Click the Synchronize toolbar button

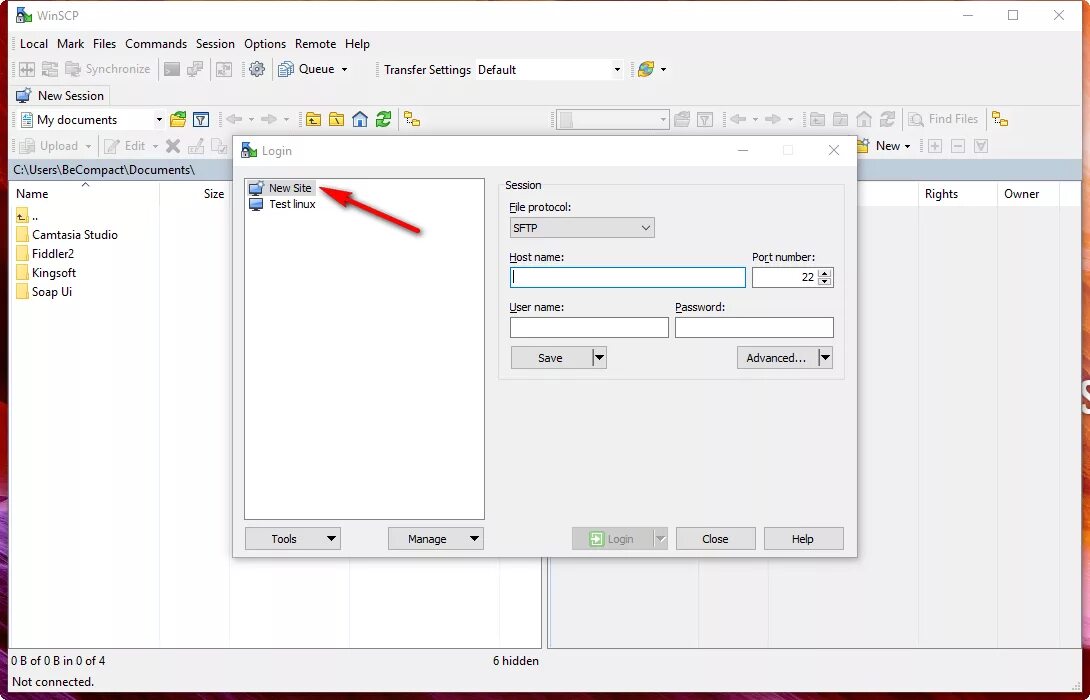(x=108, y=69)
